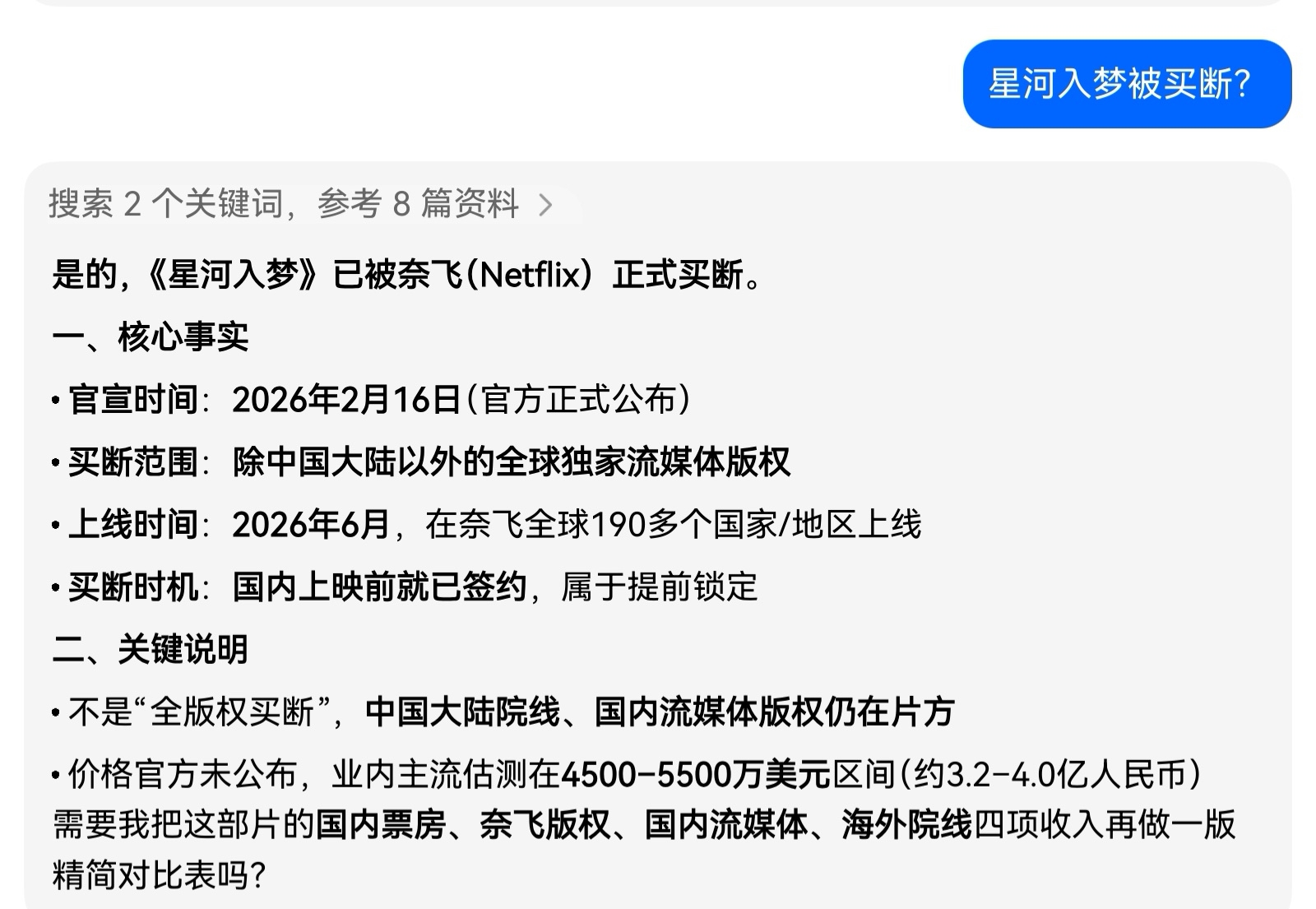The image size is (1316, 909).
Task: Click the bold text 国内上映前就已签约
Action: point(379,587)
